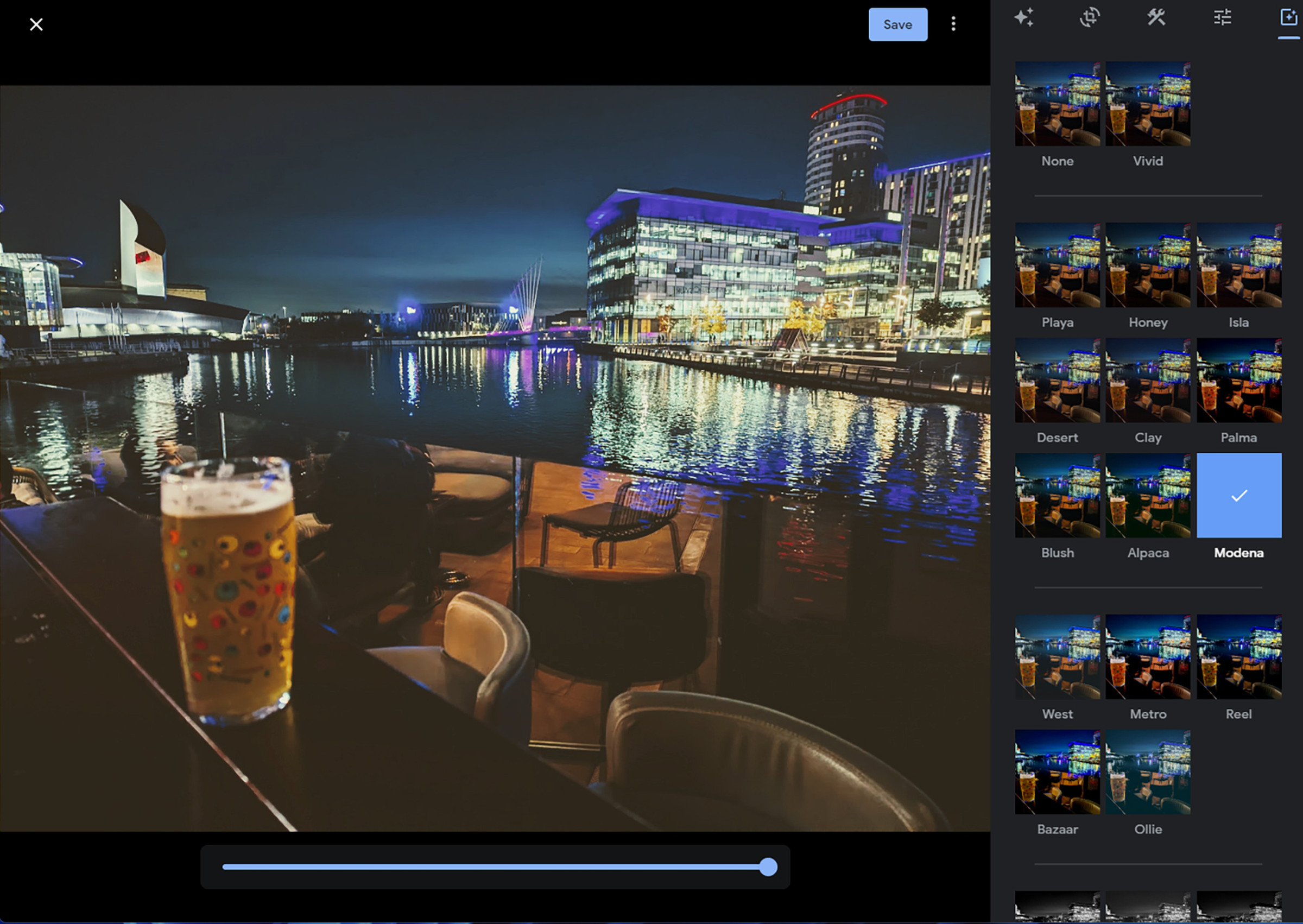This screenshot has width=1303, height=924.
Task: Select the Filters tab icon
Action: 1288,17
